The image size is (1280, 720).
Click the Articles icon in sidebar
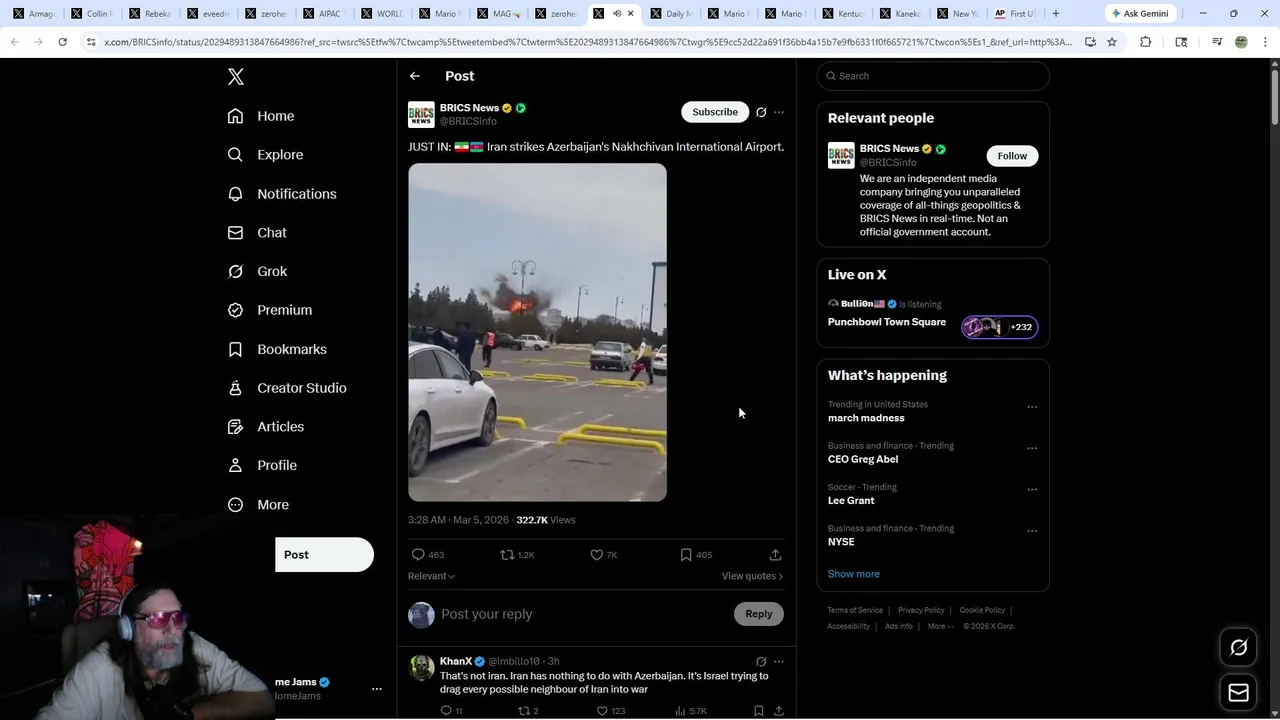235,427
